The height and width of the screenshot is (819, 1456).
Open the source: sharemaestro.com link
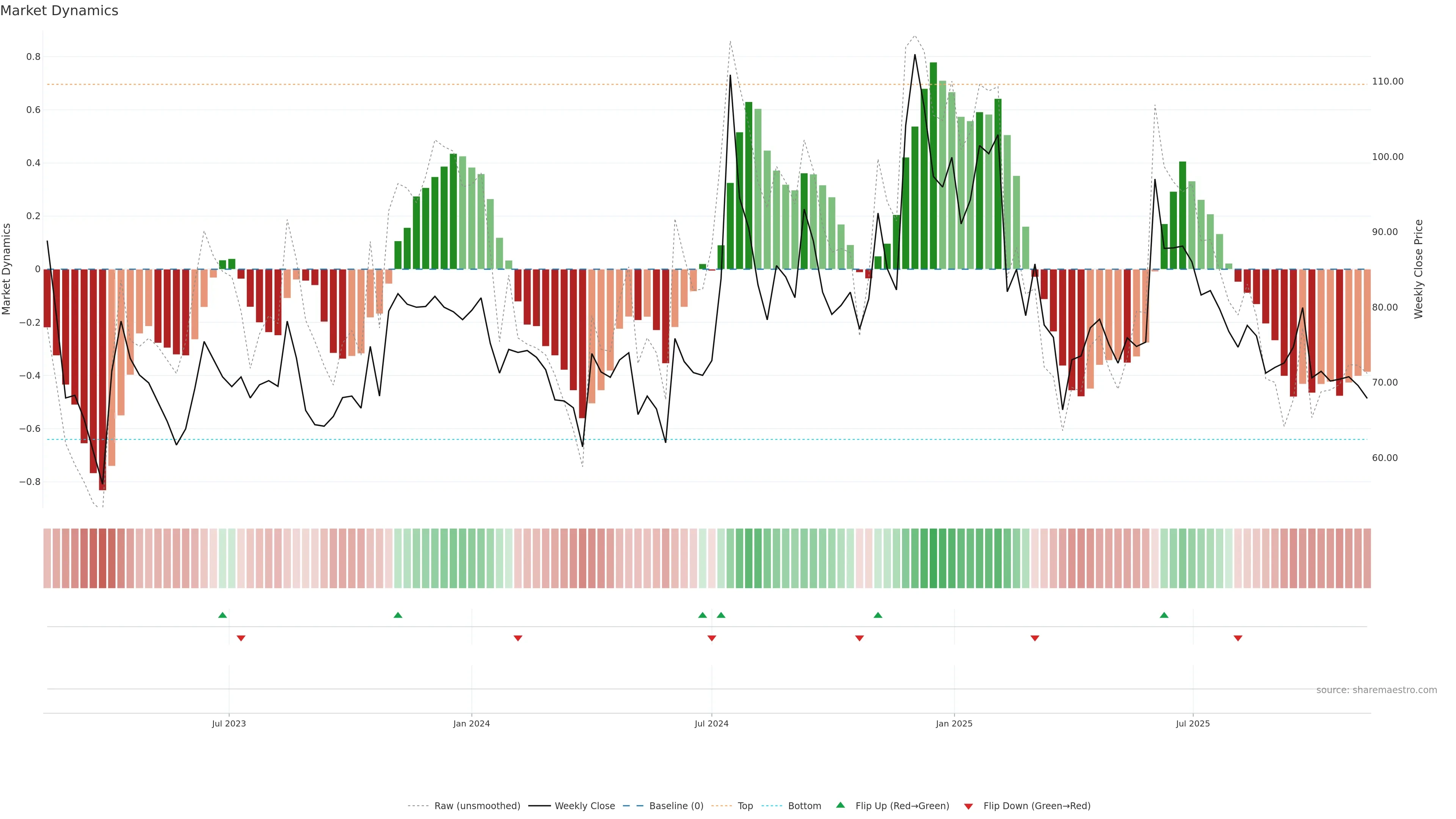(x=1376, y=690)
